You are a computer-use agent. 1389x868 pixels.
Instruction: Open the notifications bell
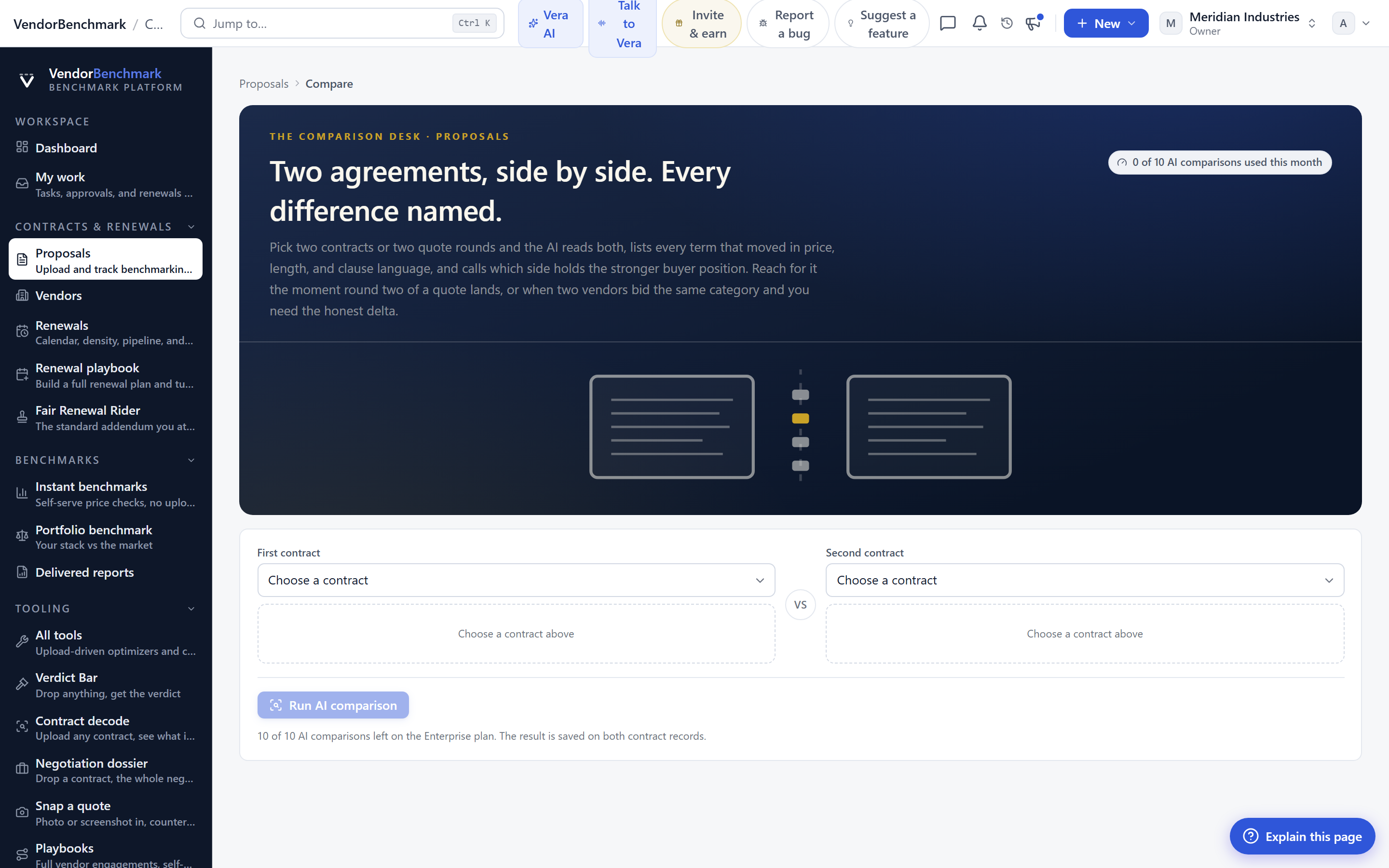pyautogui.click(x=979, y=23)
